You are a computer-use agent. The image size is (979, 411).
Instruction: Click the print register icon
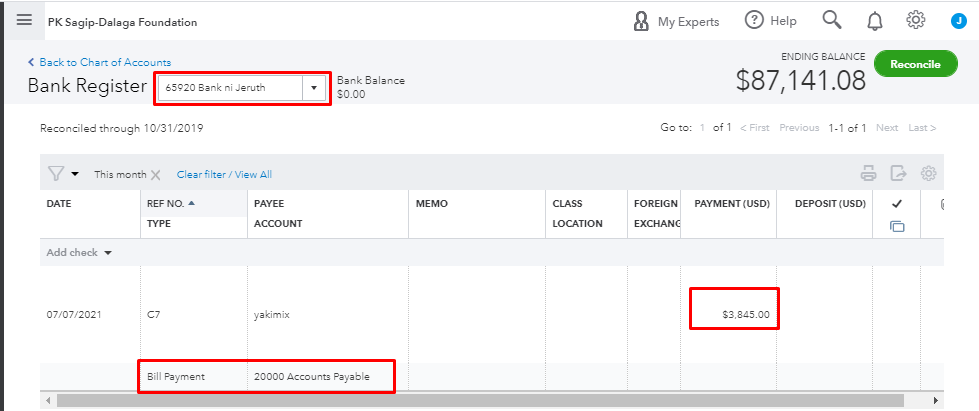[x=868, y=174]
